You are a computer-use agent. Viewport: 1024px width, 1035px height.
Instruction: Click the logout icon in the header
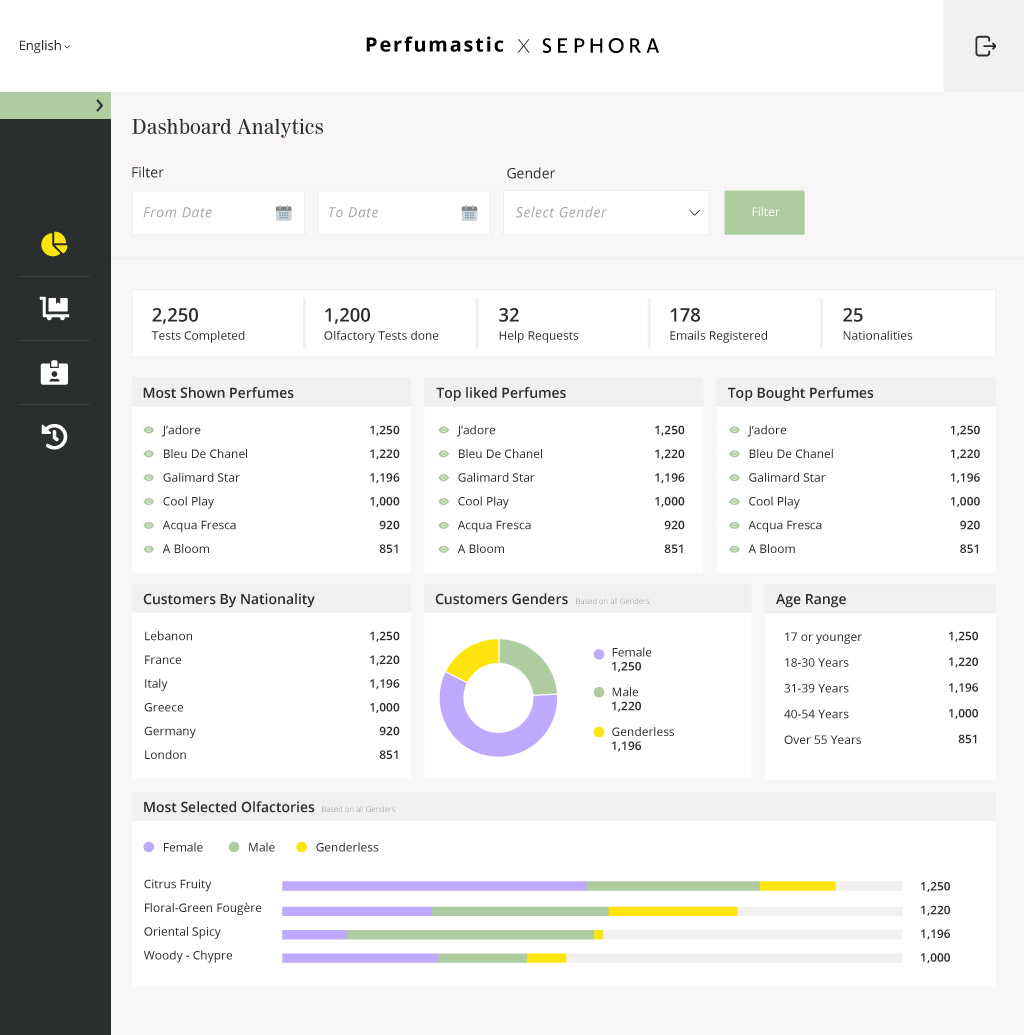[x=985, y=46]
